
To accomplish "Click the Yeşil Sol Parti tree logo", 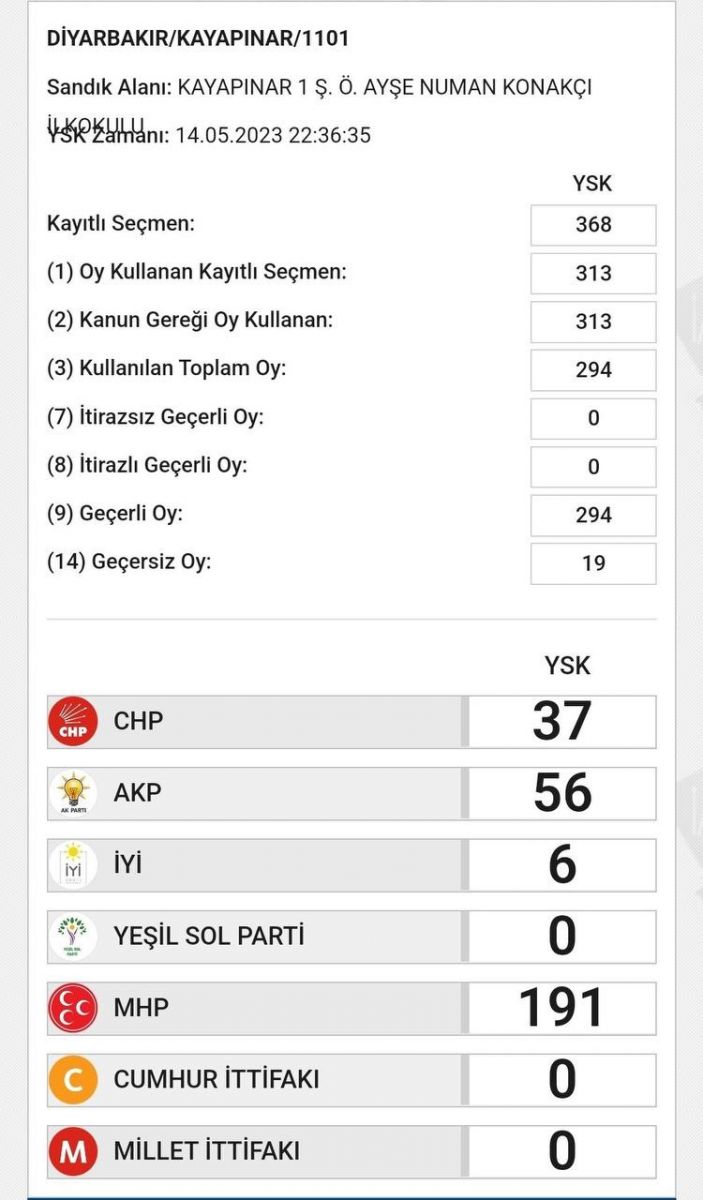I will (73, 937).
